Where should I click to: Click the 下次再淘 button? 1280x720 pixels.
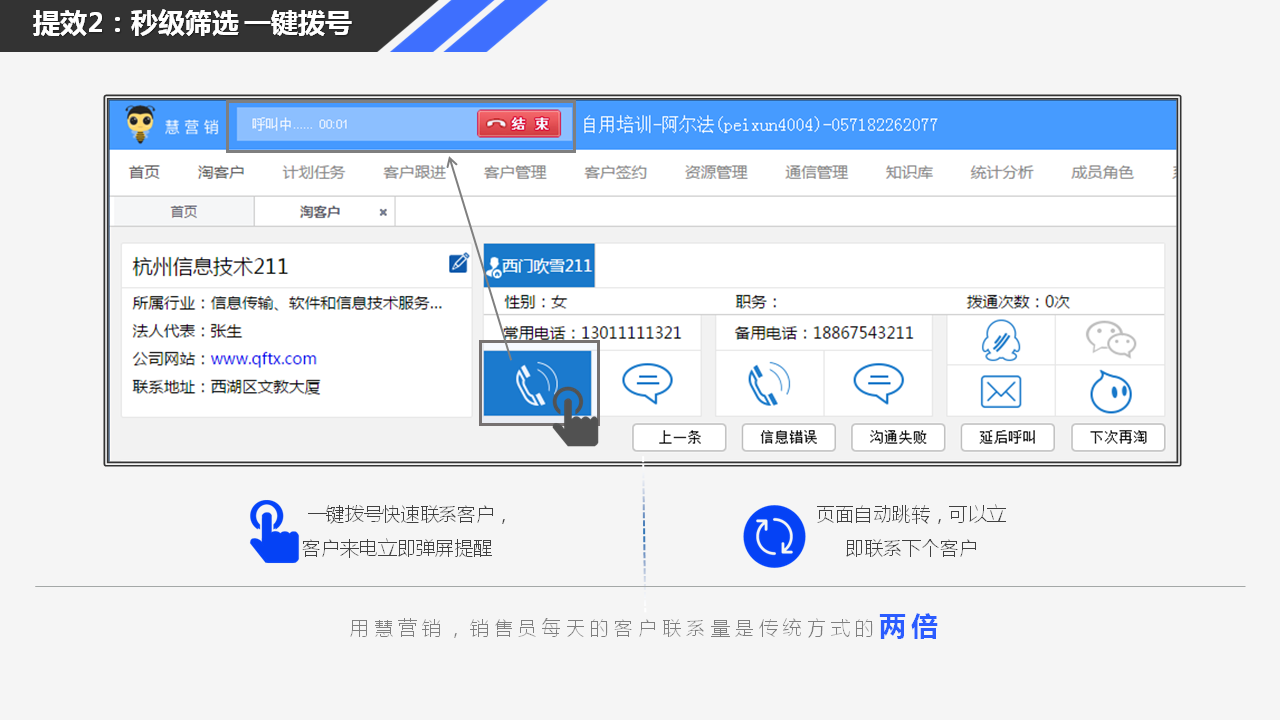(1117, 438)
